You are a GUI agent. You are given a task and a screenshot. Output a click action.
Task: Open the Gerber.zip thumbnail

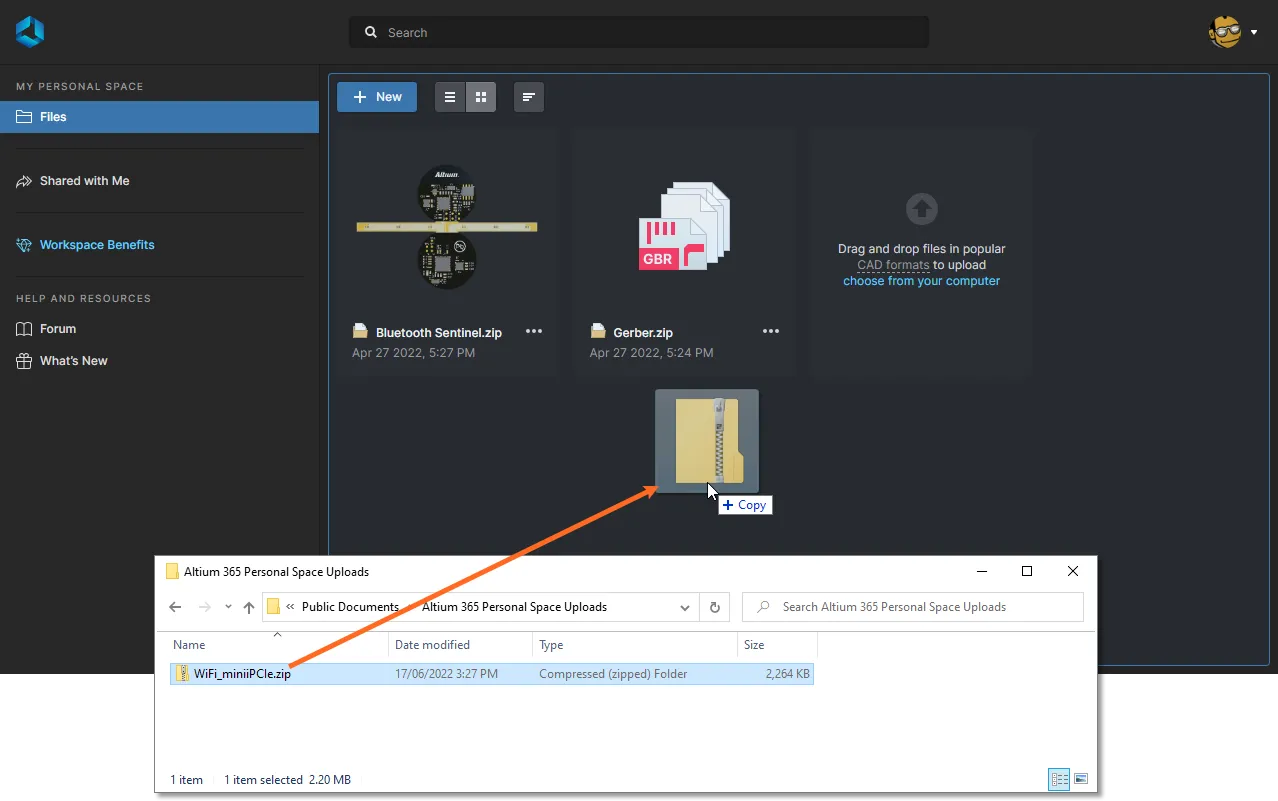pyautogui.click(x=684, y=227)
